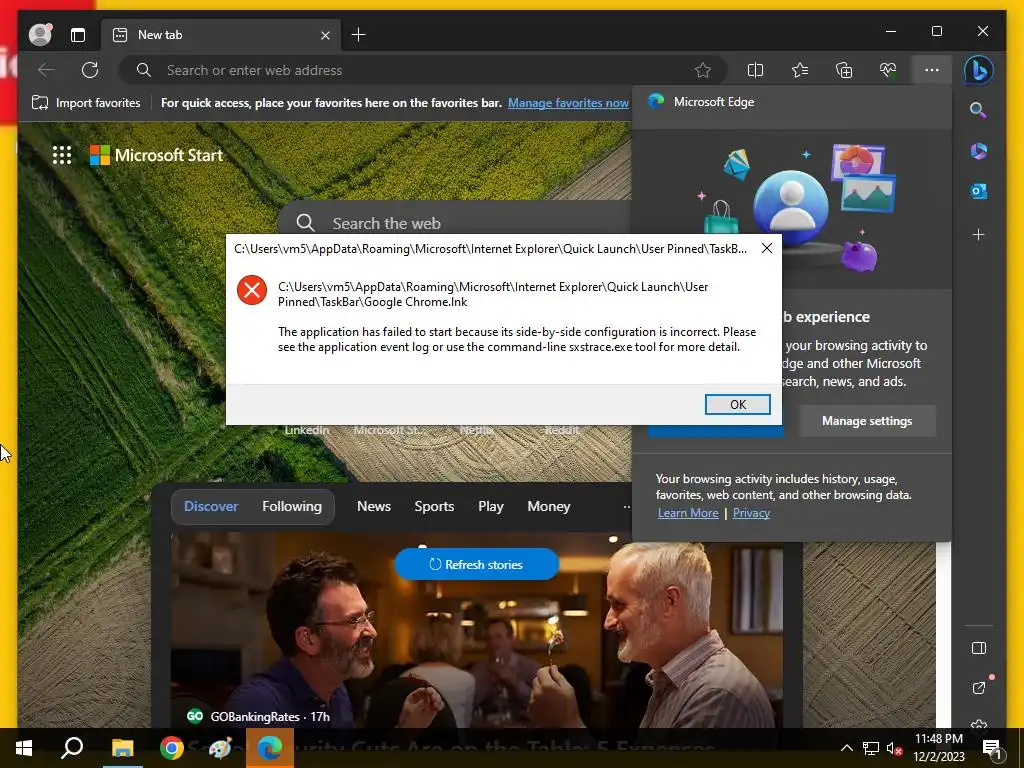The image size is (1024, 768).
Task: Open the Edge profile avatar icon
Action: 40,35
